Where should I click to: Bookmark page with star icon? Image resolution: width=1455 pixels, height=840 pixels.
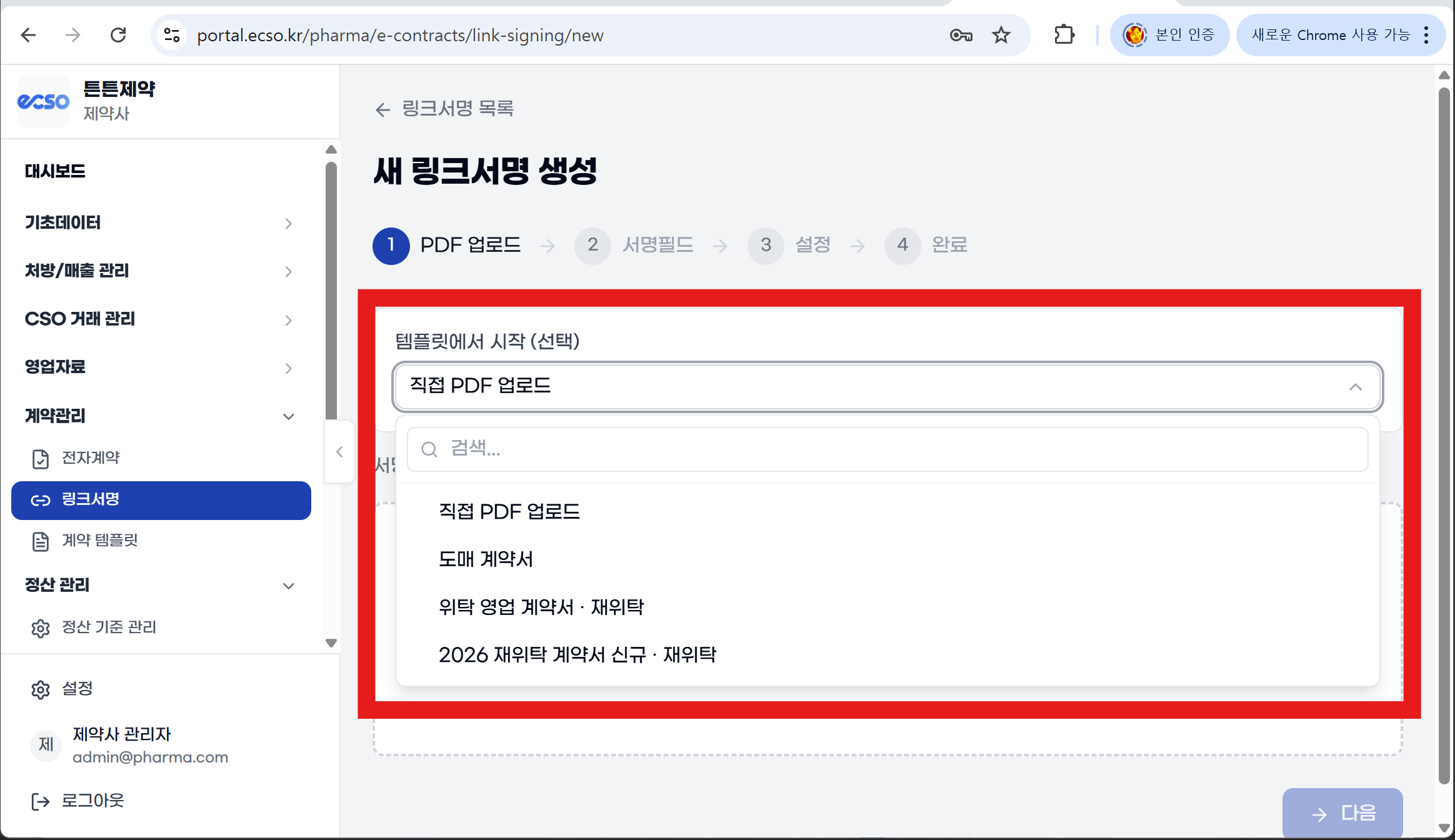(1001, 35)
